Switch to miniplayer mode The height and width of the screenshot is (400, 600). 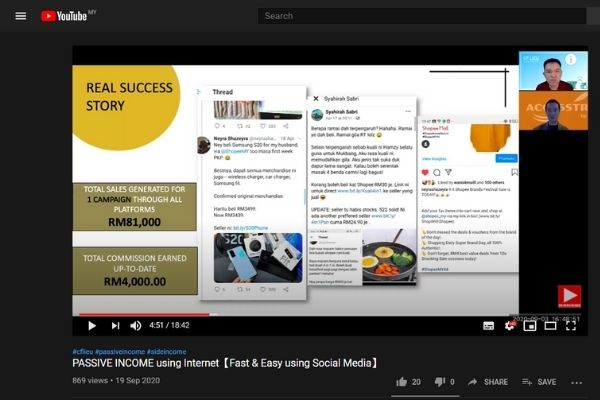pos(530,326)
